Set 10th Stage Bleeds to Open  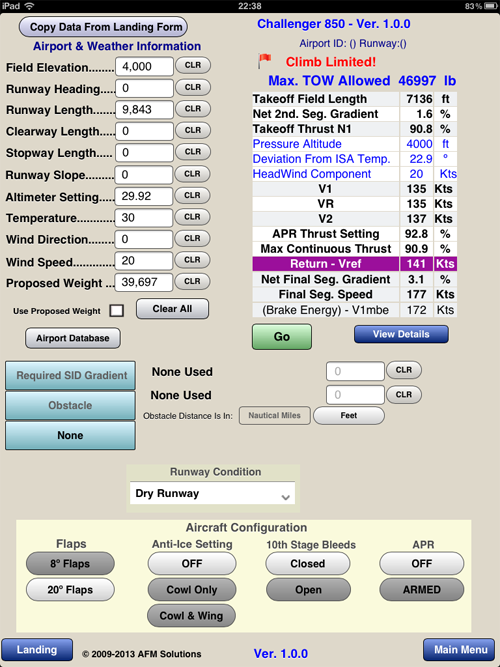(309, 590)
